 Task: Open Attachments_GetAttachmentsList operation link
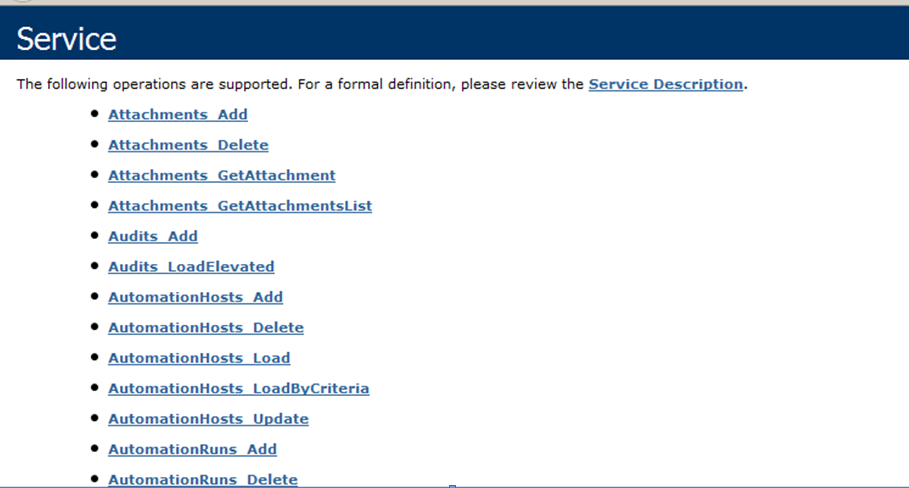pyautogui.click(x=239, y=206)
